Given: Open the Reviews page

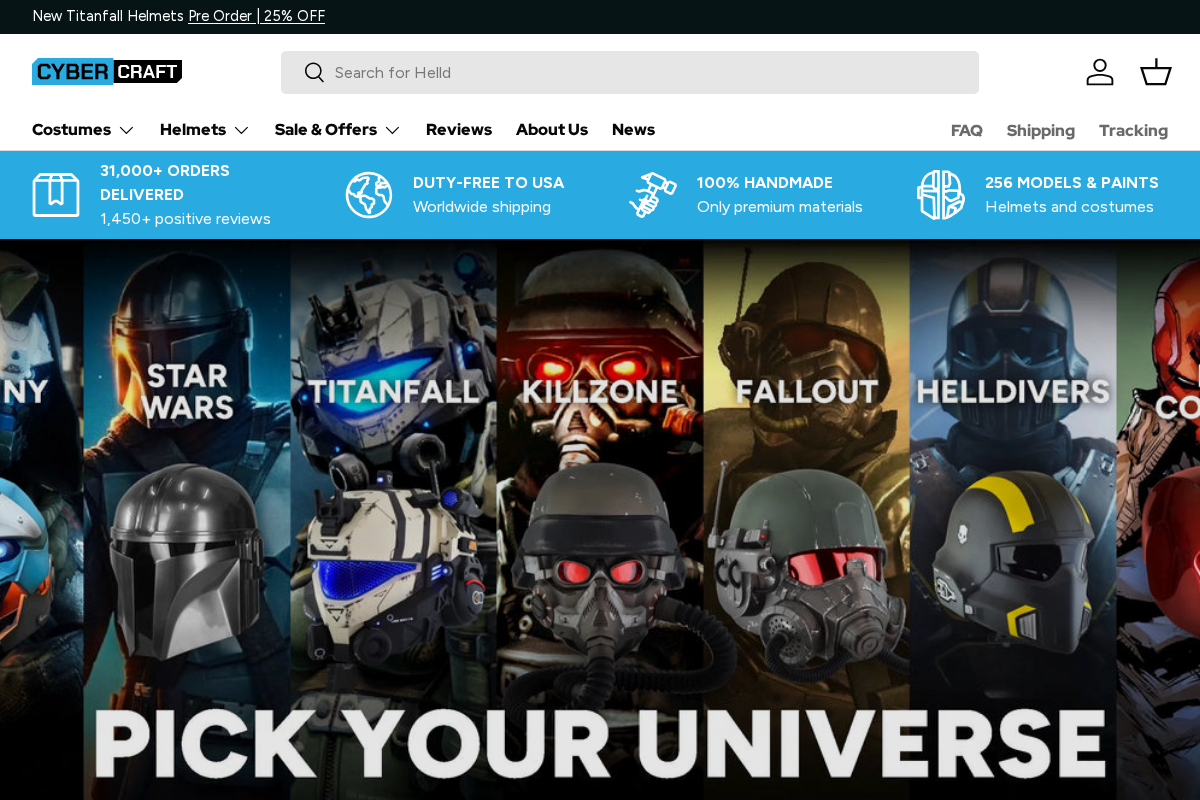Looking at the screenshot, I should (x=459, y=129).
